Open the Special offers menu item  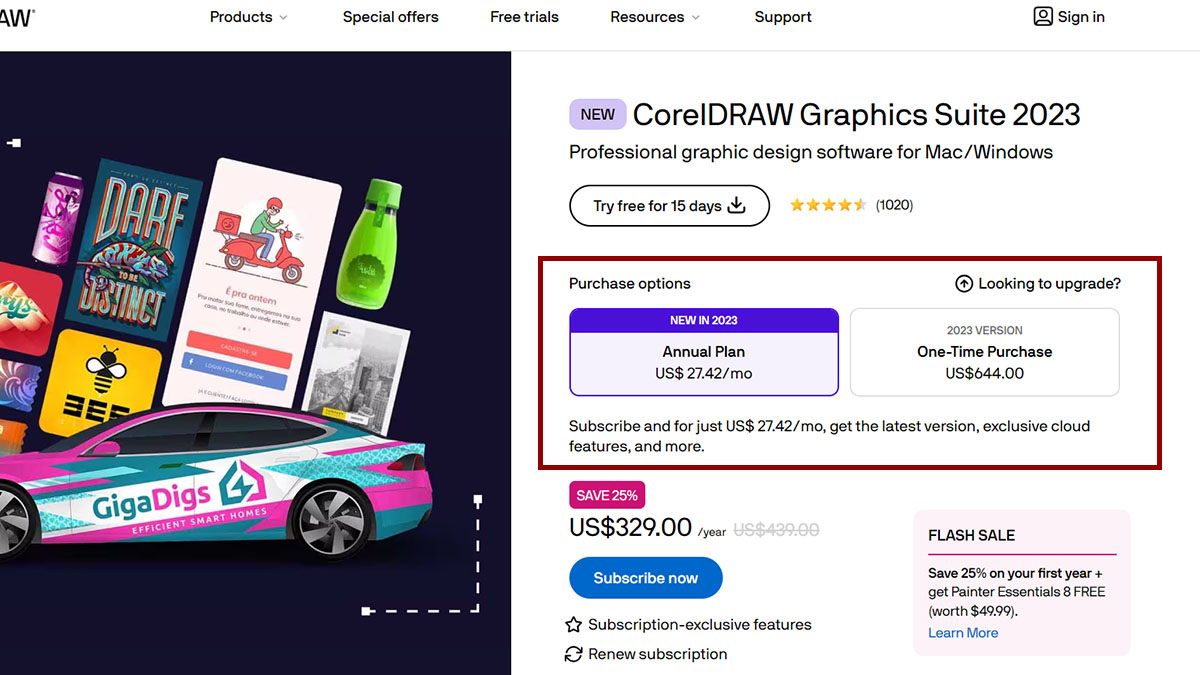390,17
